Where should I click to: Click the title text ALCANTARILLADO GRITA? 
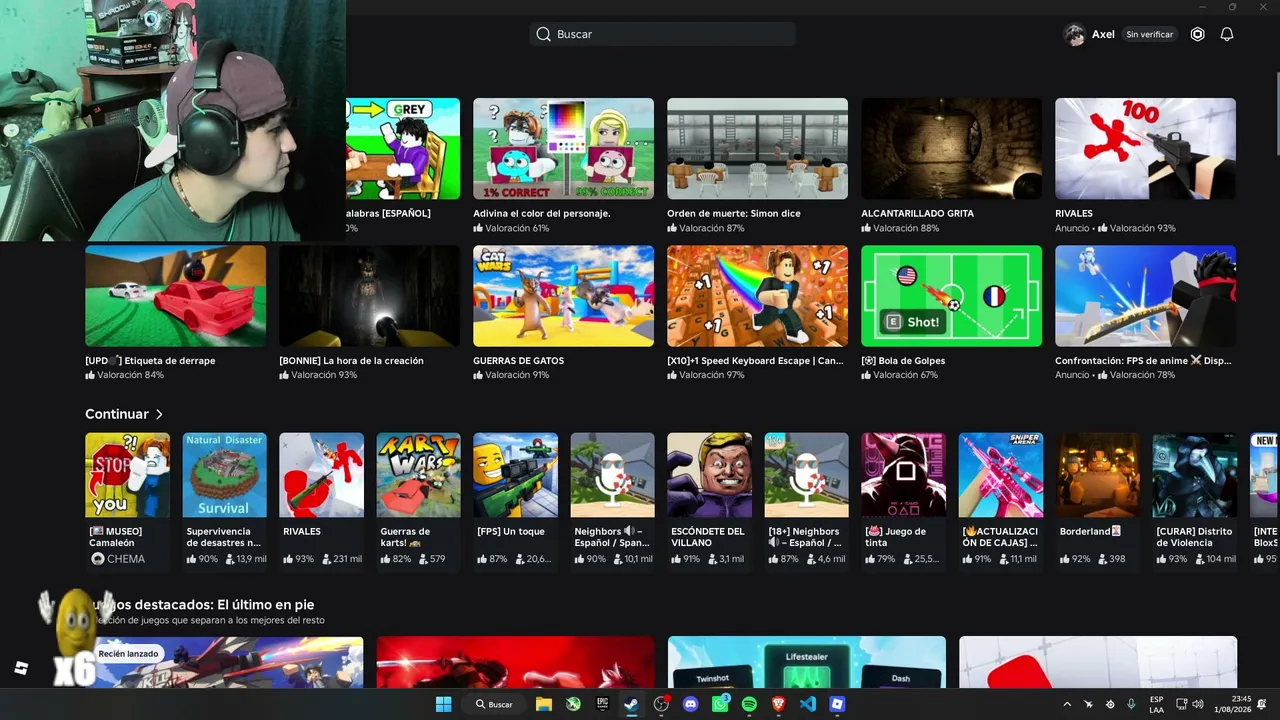(x=917, y=213)
